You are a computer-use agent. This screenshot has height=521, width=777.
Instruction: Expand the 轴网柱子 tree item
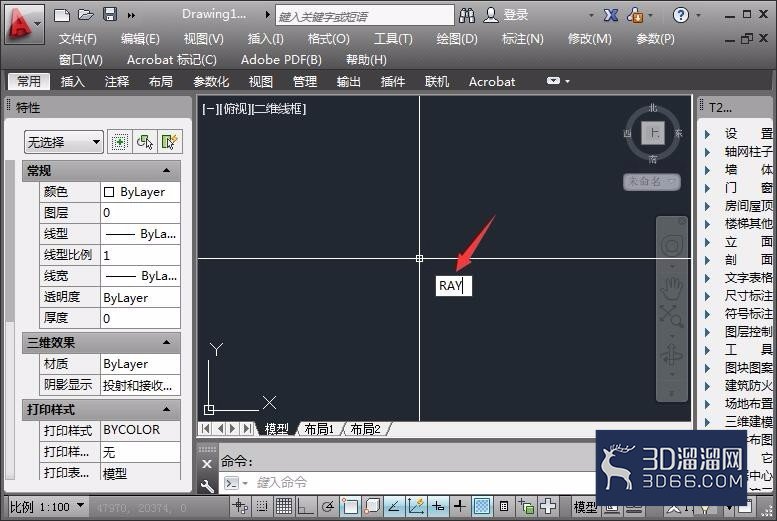[707, 152]
